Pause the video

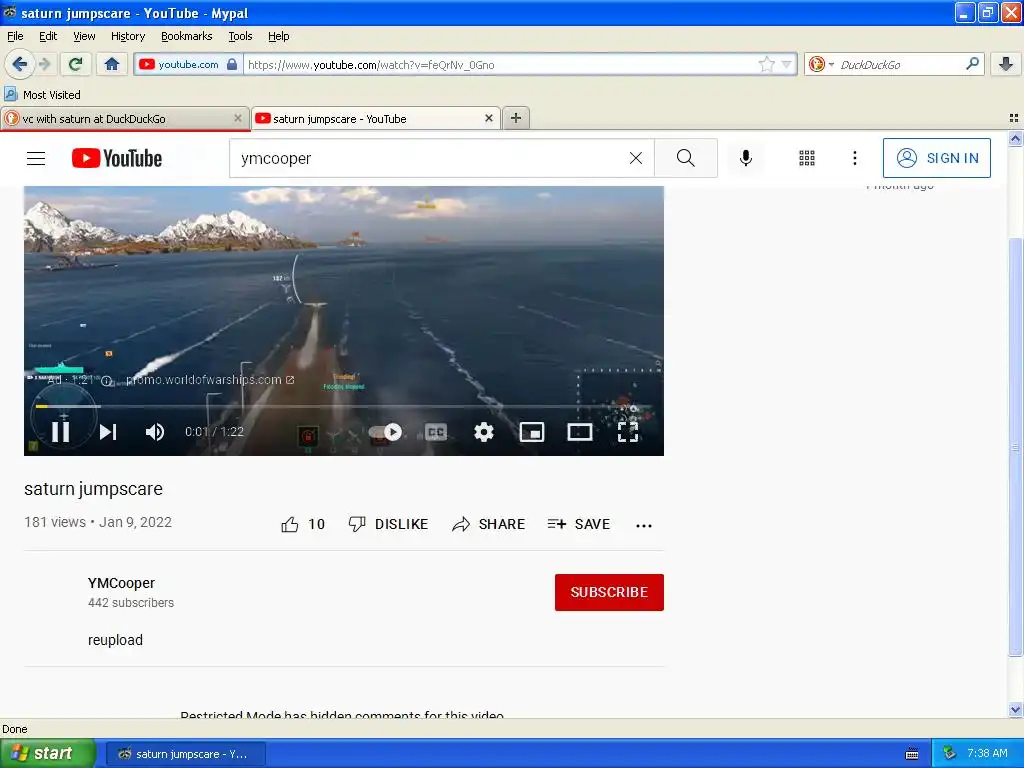(x=61, y=432)
